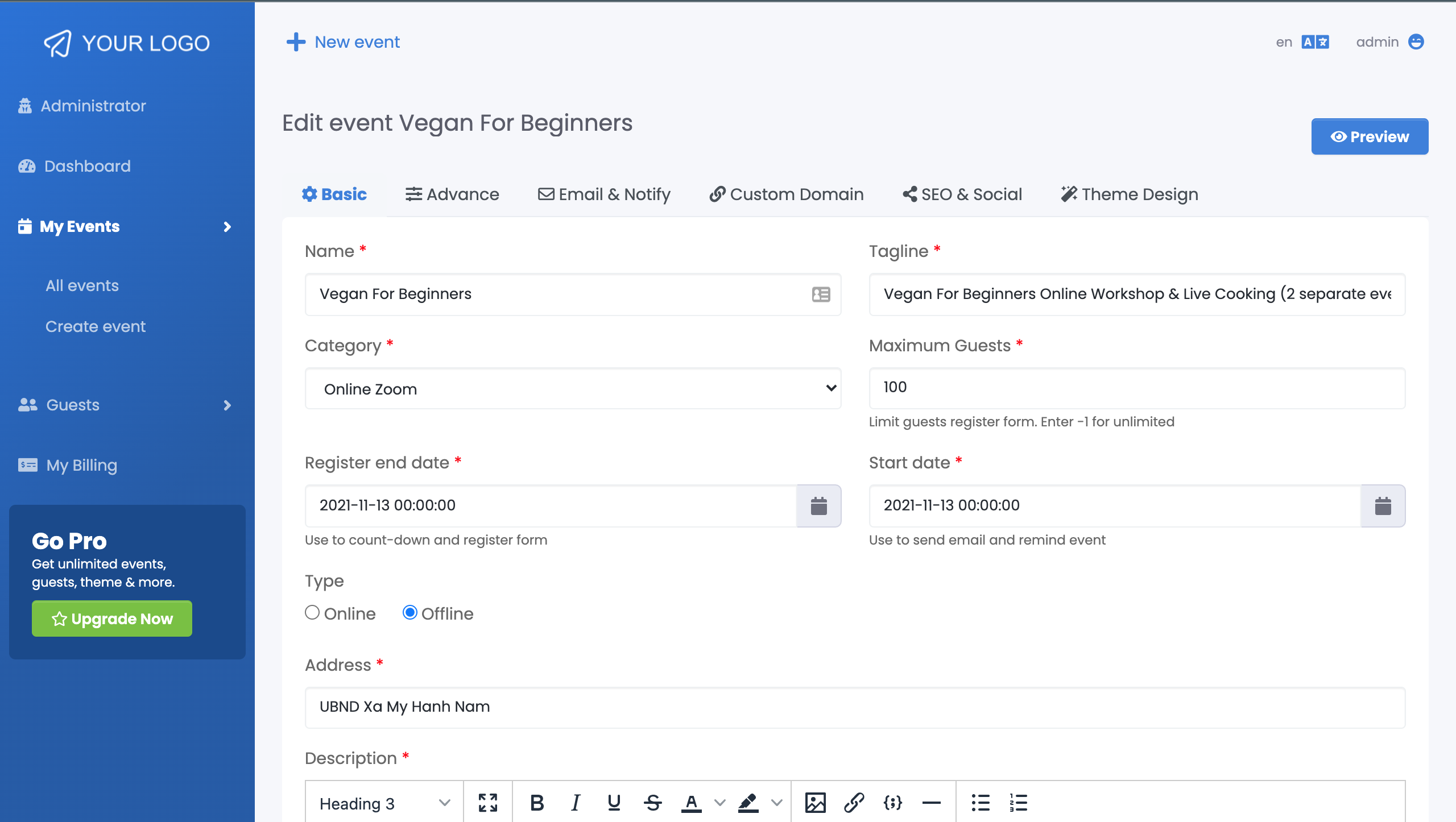Open the Category dropdown showing Online Zoom
The image size is (1456, 822).
(572, 389)
